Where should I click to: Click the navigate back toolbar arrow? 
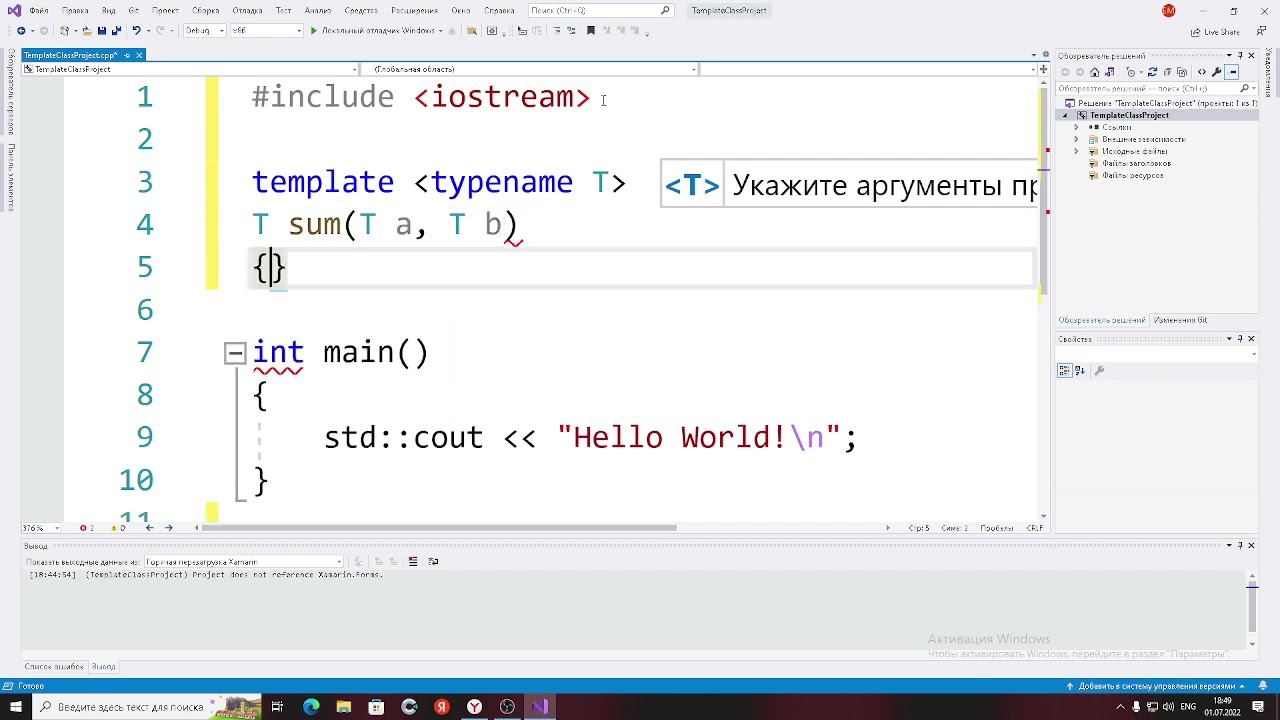tap(21, 31)
